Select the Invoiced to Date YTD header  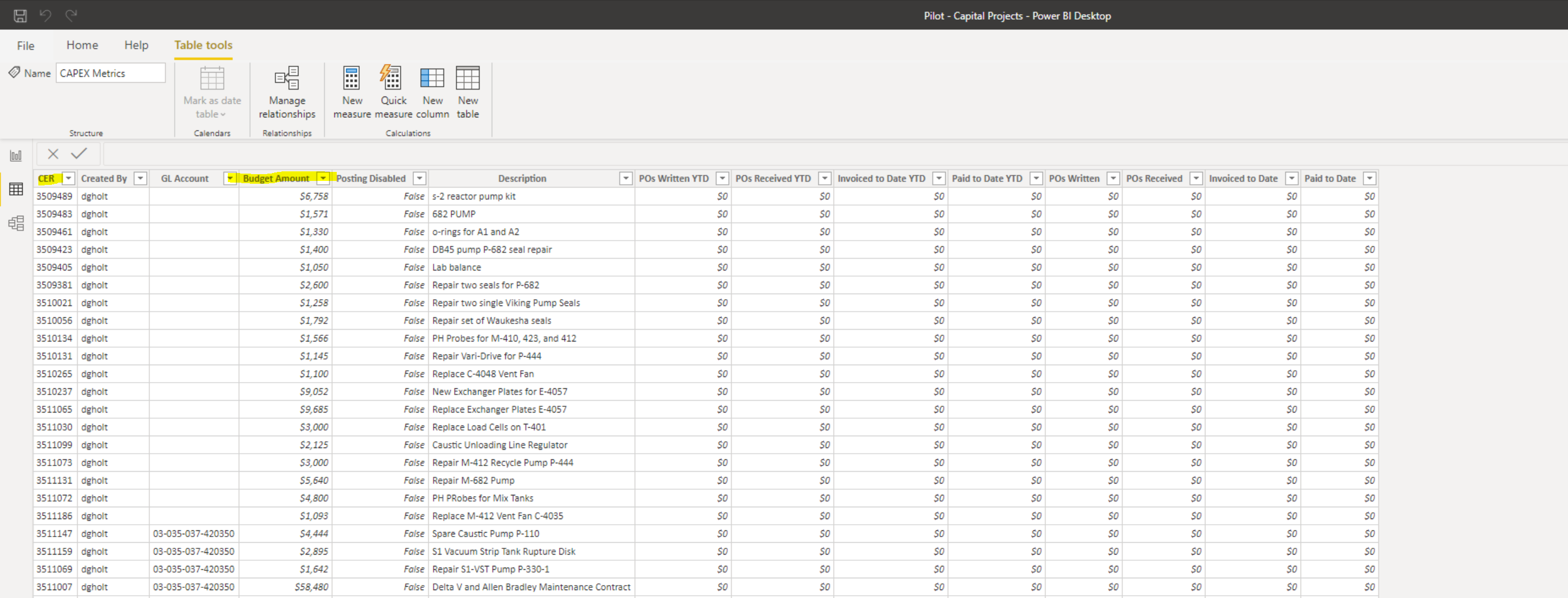(x=881, y=178)
